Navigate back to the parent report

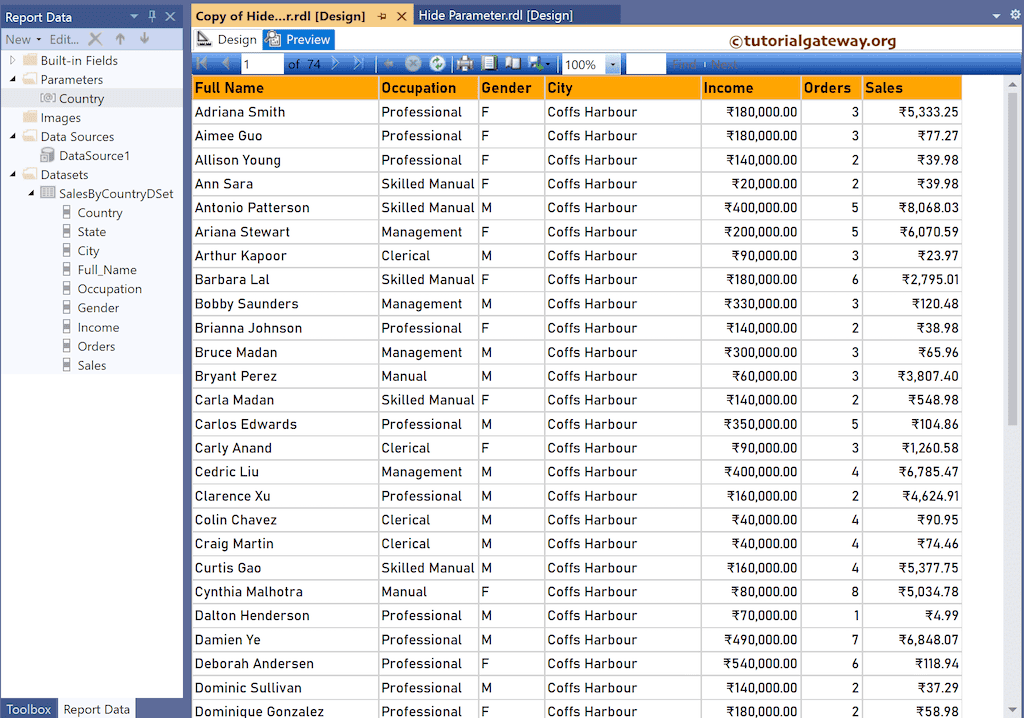tap(388, 63)
